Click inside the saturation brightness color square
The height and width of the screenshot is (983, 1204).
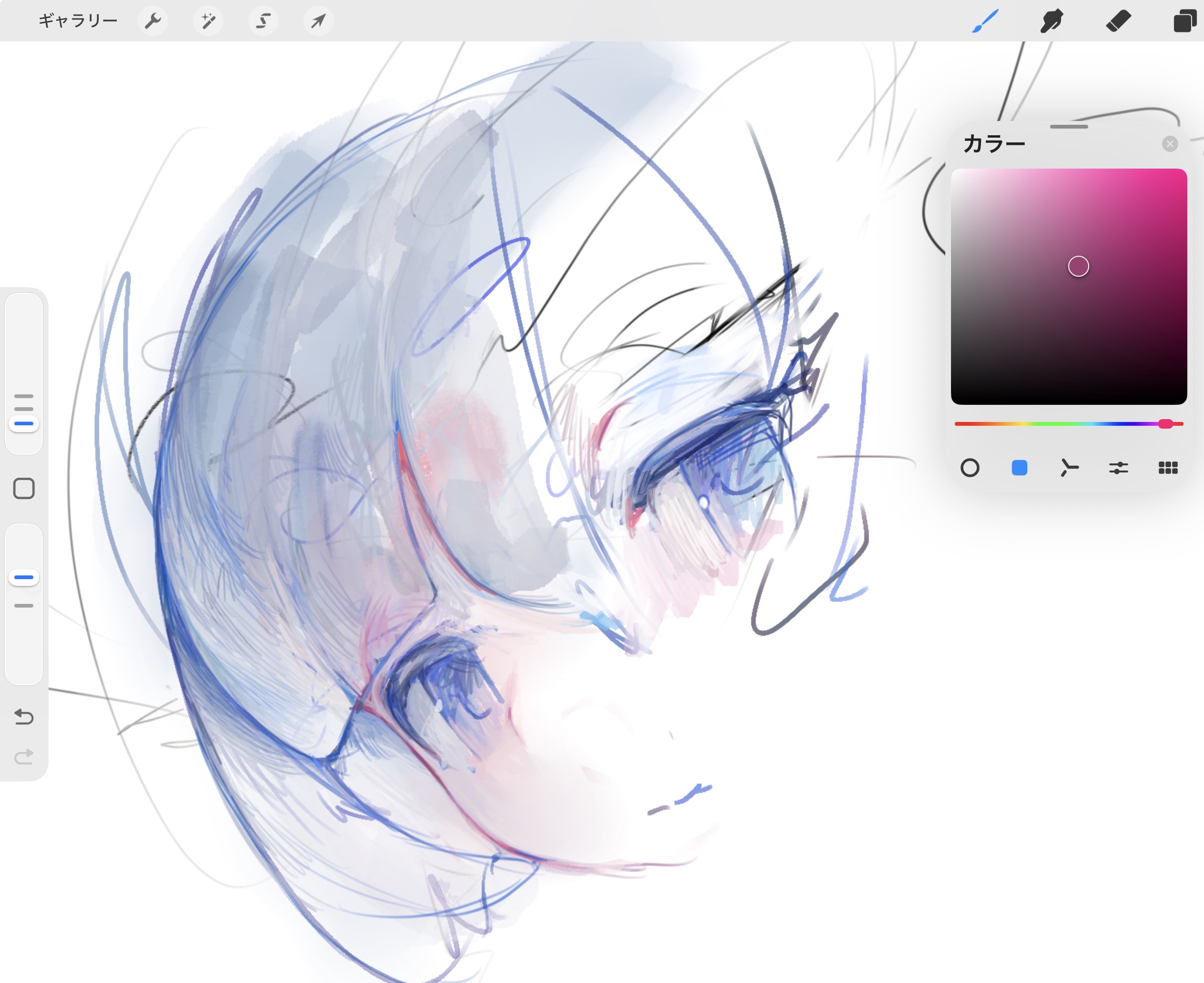pyautogui.click(x=1069, y=286)
